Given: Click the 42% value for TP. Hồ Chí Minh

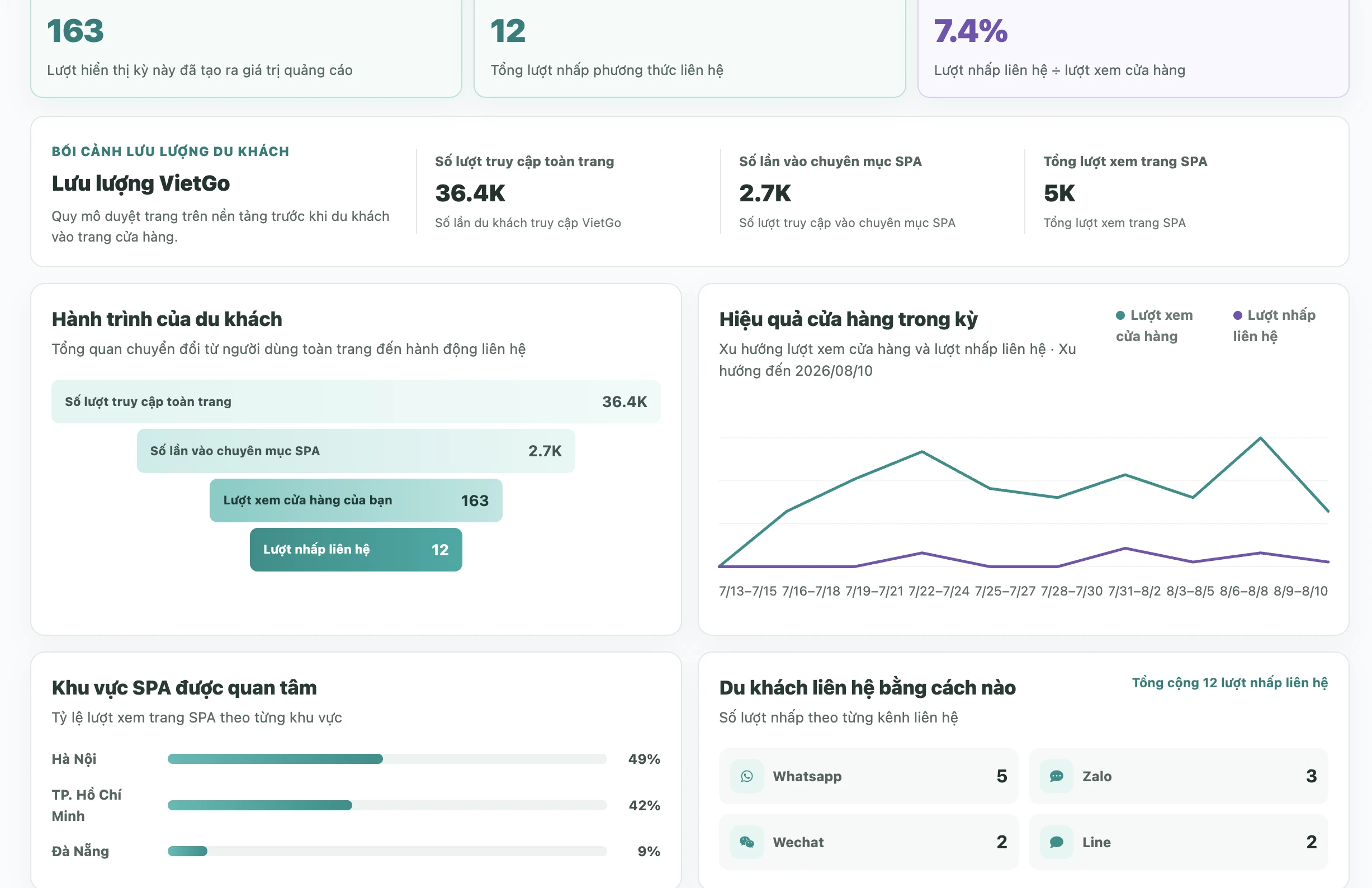Looking at the screenshot, I should pyautogui.click(x=645, y=805).
